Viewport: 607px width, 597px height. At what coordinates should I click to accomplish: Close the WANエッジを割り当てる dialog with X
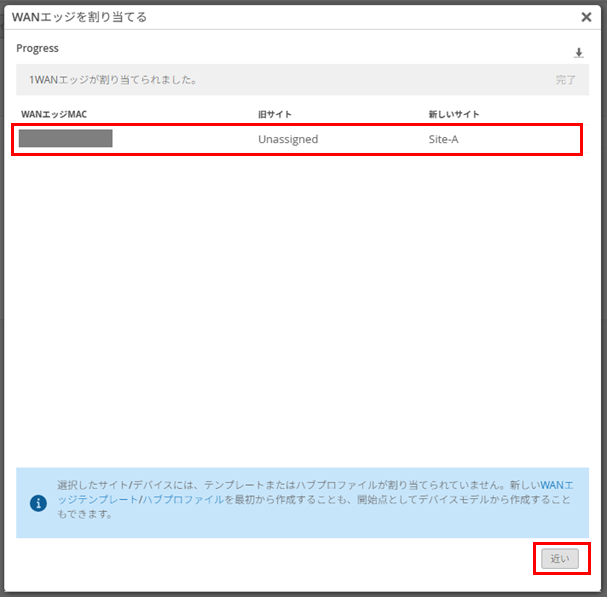586,17
